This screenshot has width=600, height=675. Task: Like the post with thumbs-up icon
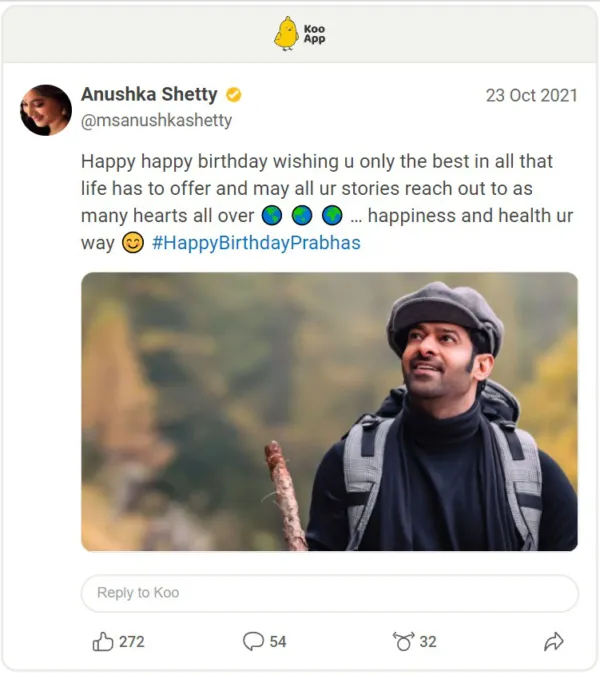click(103, 642)
